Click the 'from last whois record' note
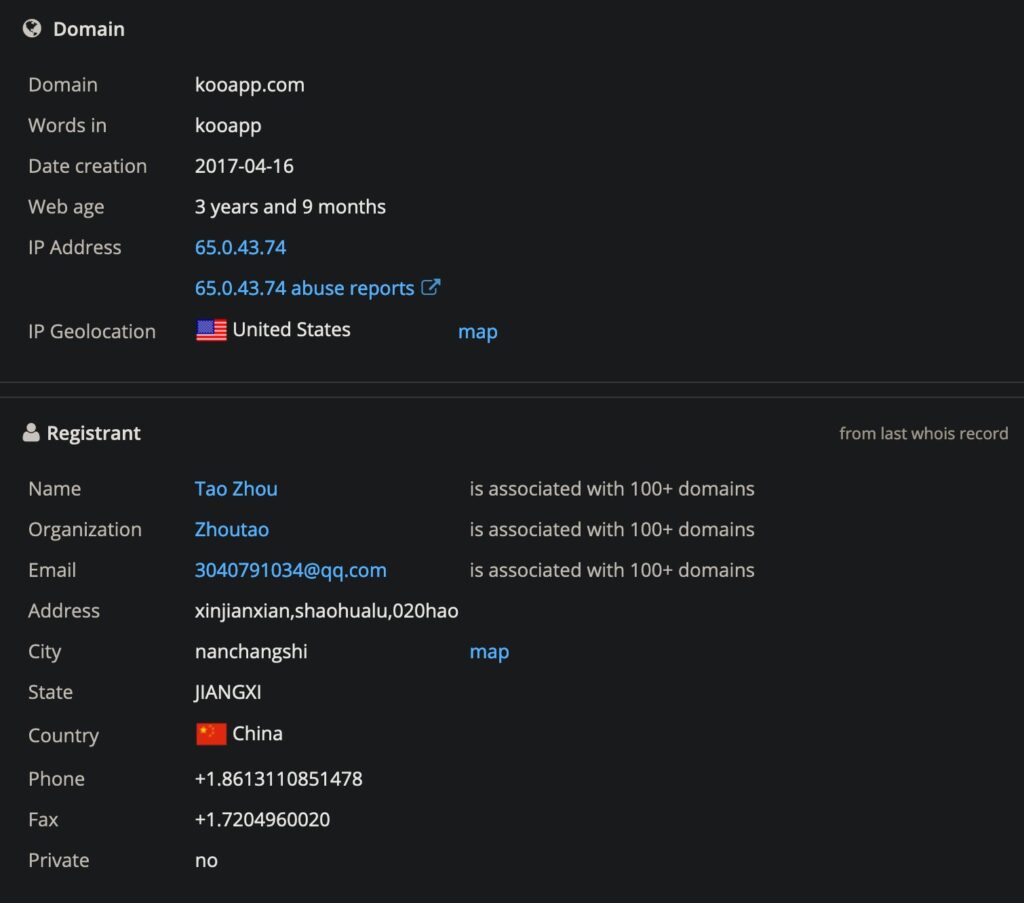The height and width of the screenshot is (903, 1024). tap(923, 434)
